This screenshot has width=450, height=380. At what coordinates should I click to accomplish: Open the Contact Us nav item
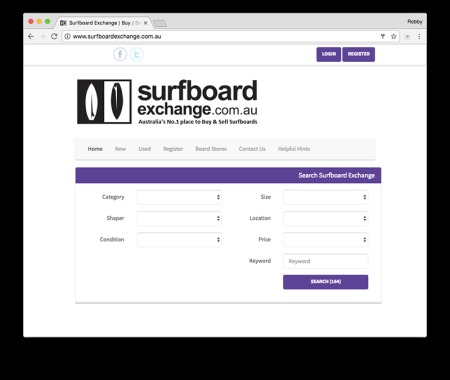[x=252, y=149]
